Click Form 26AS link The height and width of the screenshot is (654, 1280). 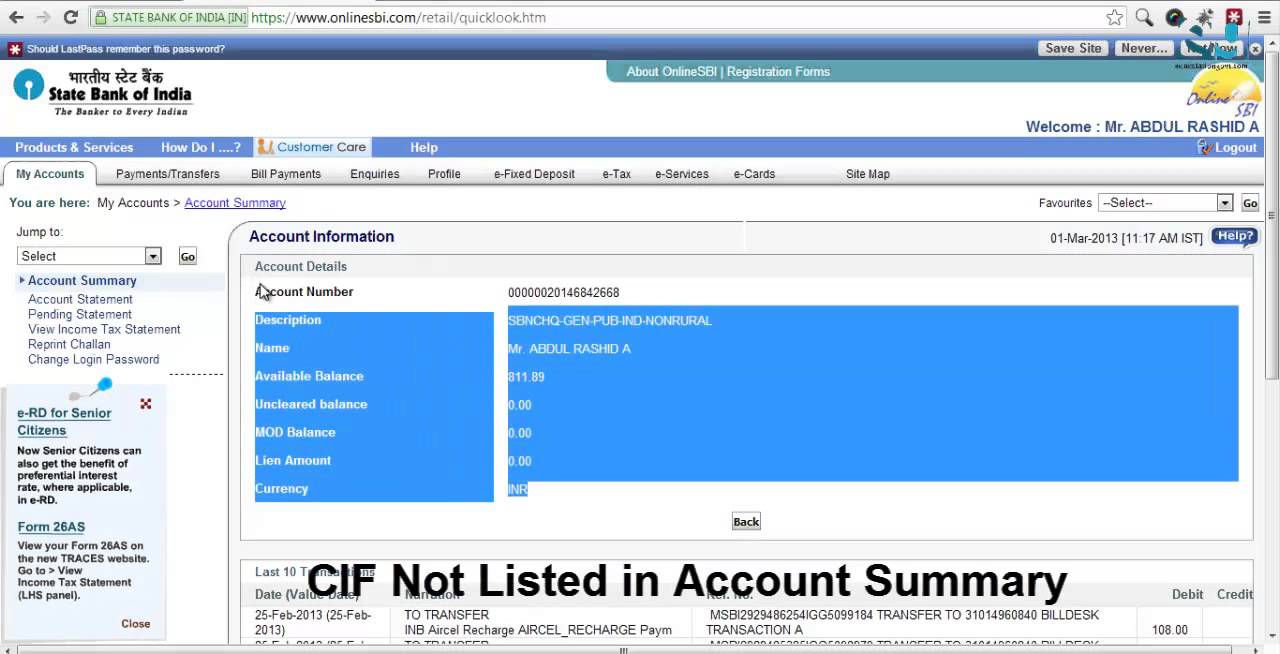(x=51, y=527)
